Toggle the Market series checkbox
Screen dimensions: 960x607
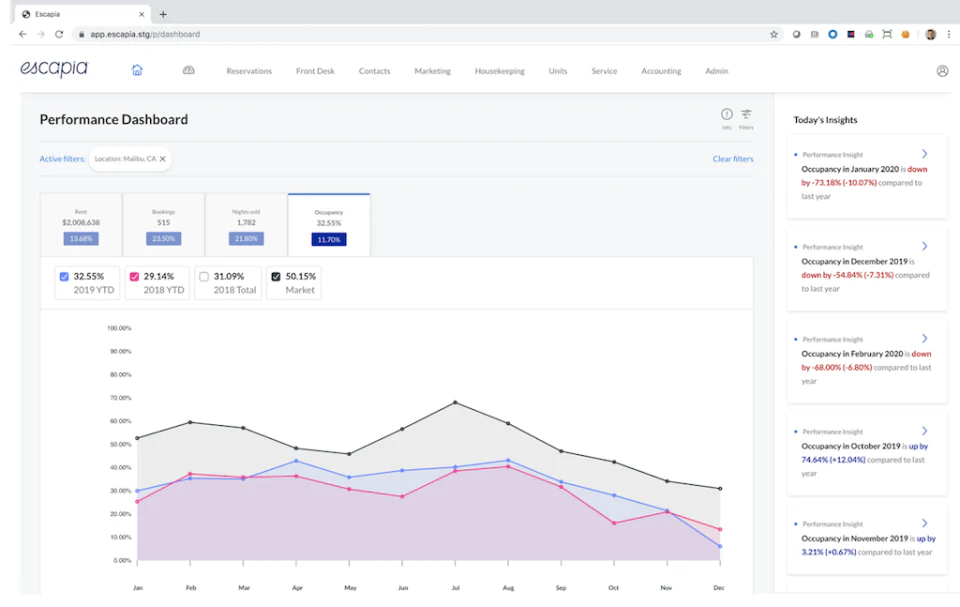pyautogui.click(x=276, y=276)
